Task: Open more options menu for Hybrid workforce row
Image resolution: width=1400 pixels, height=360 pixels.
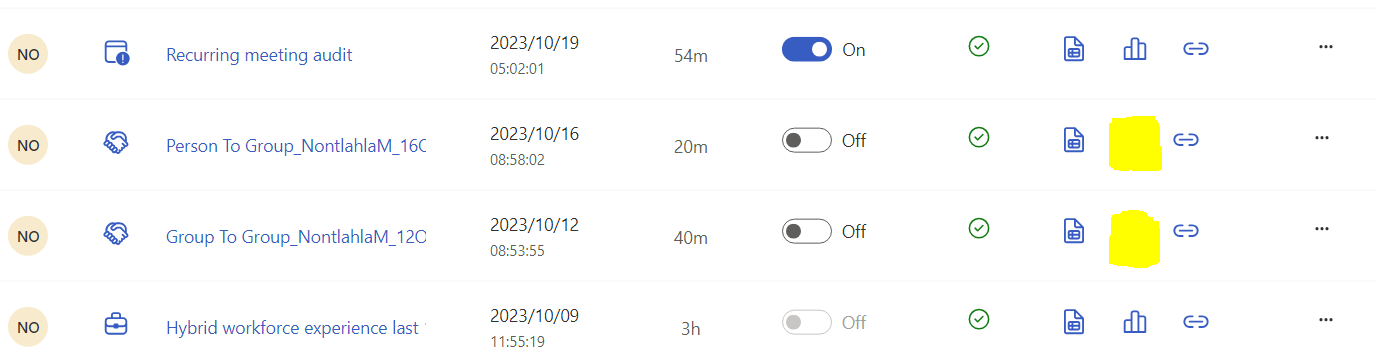Action: (1326, 320)
